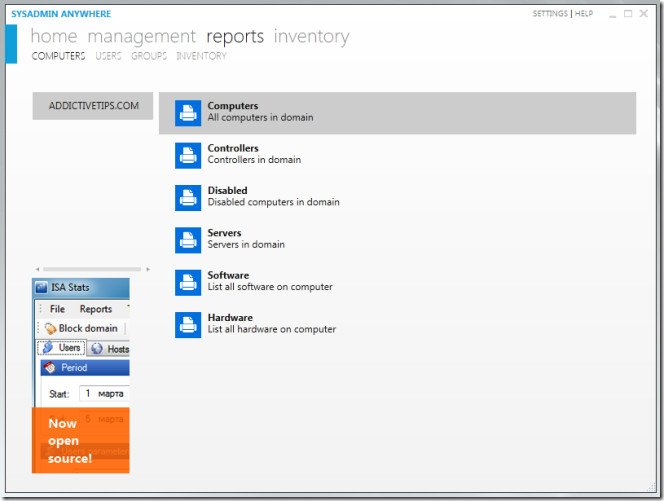Click the domain list horizontal scrollbar track

point(92,269)
